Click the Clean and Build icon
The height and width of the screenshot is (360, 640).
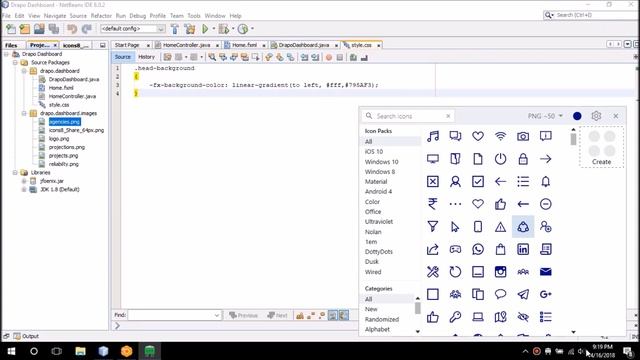pos(190,29)
